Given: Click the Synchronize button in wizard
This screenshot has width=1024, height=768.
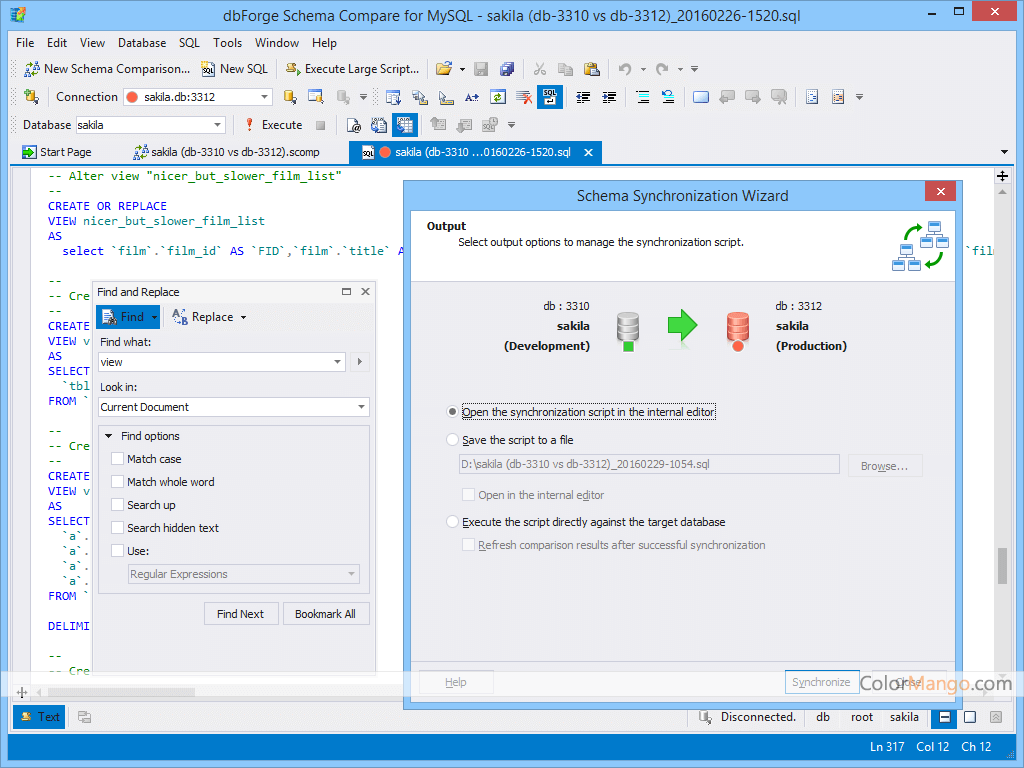Looking at the screenshot, I should click(x=821, y=682).
